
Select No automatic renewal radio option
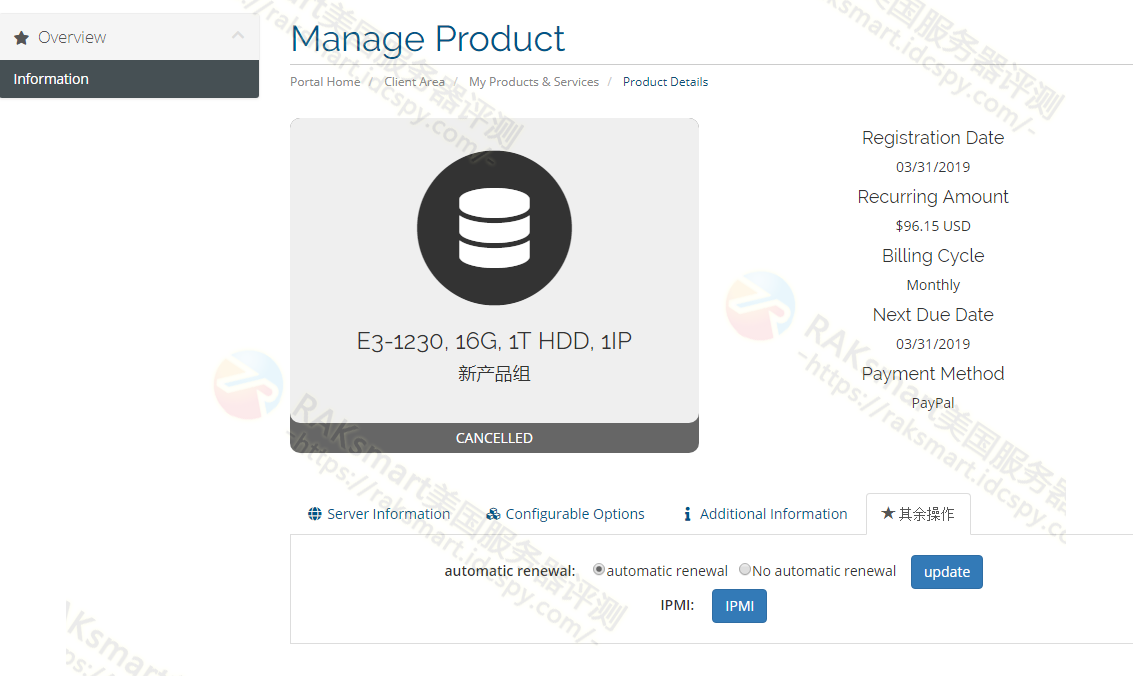[x=744, y=569]
